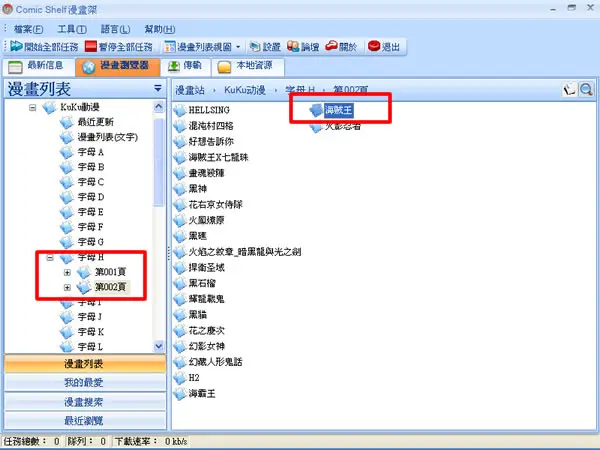Open the 工具(T) menu

click(72, 29)
